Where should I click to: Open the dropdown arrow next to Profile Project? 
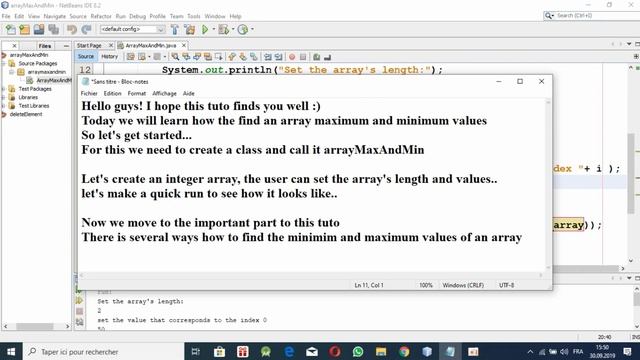[252, 29]
